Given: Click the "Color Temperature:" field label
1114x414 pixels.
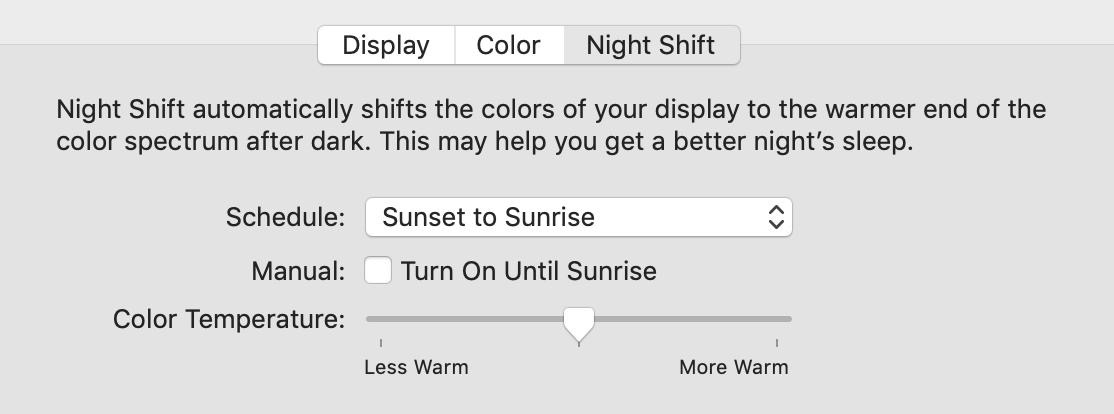Looking at the screenshot, I should [x=229, y=320].
